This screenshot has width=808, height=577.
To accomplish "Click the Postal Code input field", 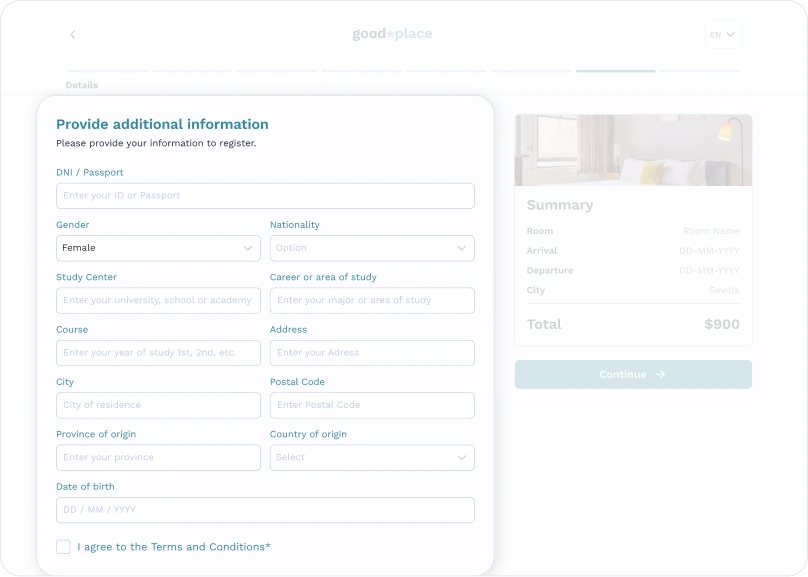I will [x=372, y=405].
